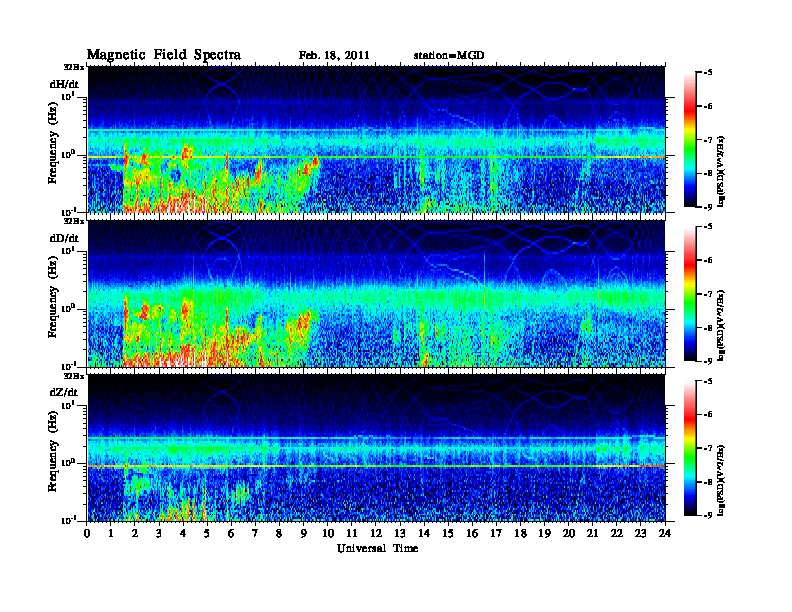Click the 'Universal Time' axis title
Screen dimensions: 792x612
pos(377,548)
